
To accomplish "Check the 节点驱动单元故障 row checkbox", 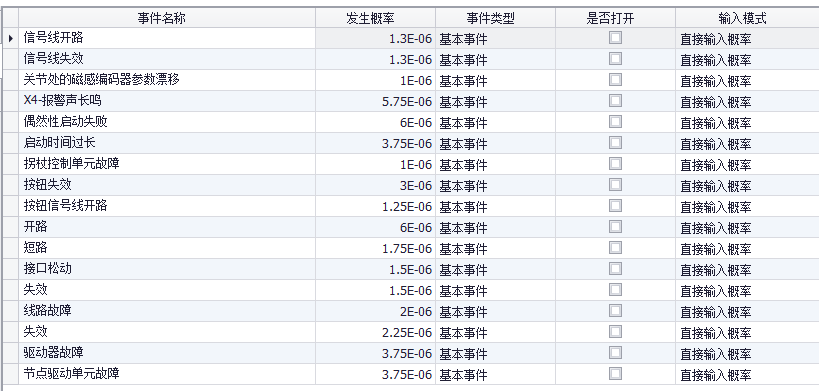I will coord(615,373).
